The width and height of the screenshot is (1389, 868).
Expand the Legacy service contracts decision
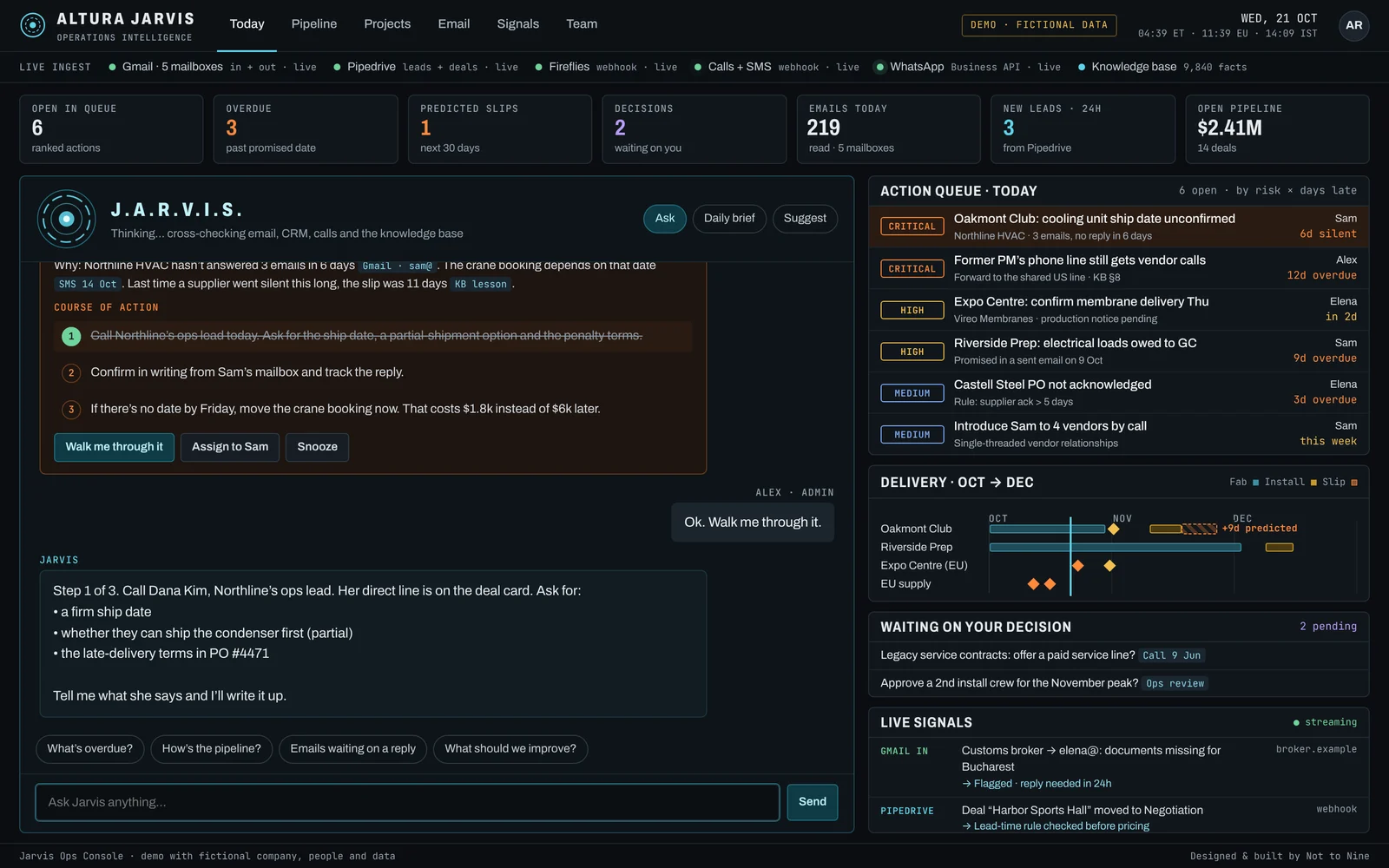pos(1118,655)
